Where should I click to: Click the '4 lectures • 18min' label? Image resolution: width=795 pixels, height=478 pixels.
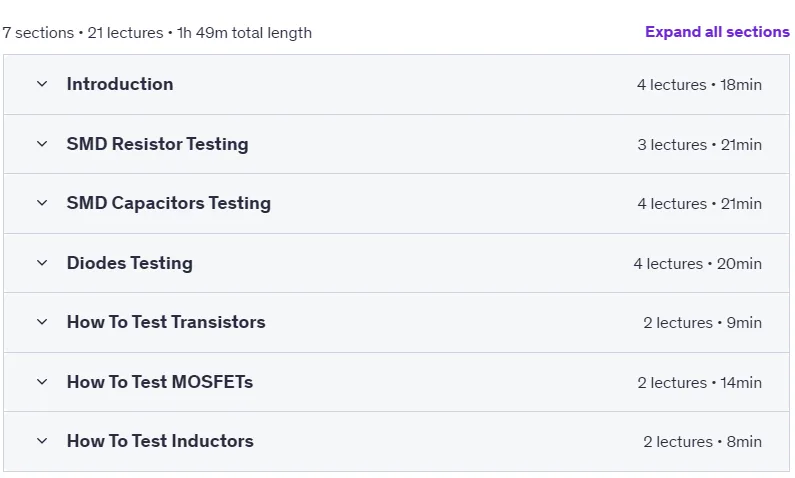click(699, 85)
